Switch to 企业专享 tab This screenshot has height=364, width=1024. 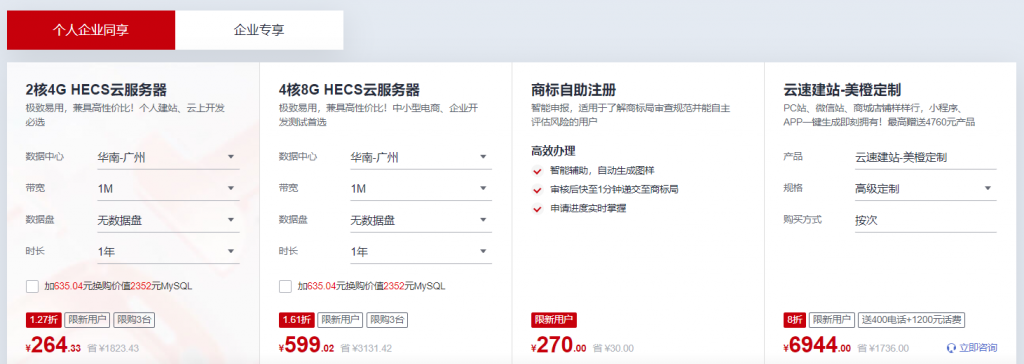259,30
